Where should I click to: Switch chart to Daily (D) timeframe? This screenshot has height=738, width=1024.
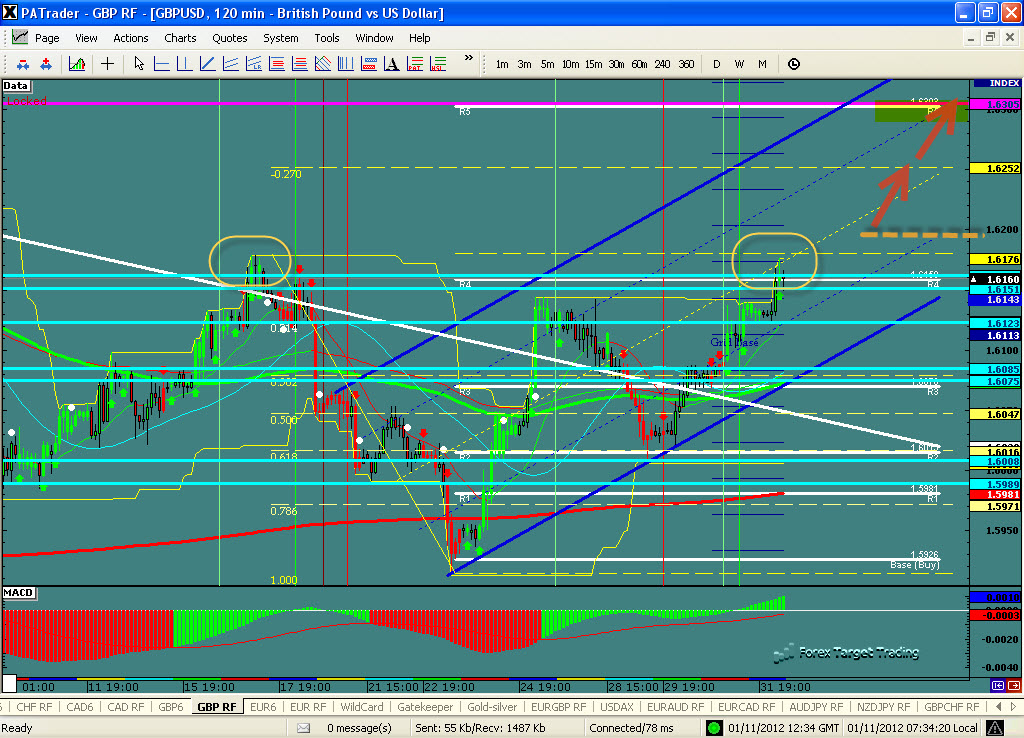[716, 64]
